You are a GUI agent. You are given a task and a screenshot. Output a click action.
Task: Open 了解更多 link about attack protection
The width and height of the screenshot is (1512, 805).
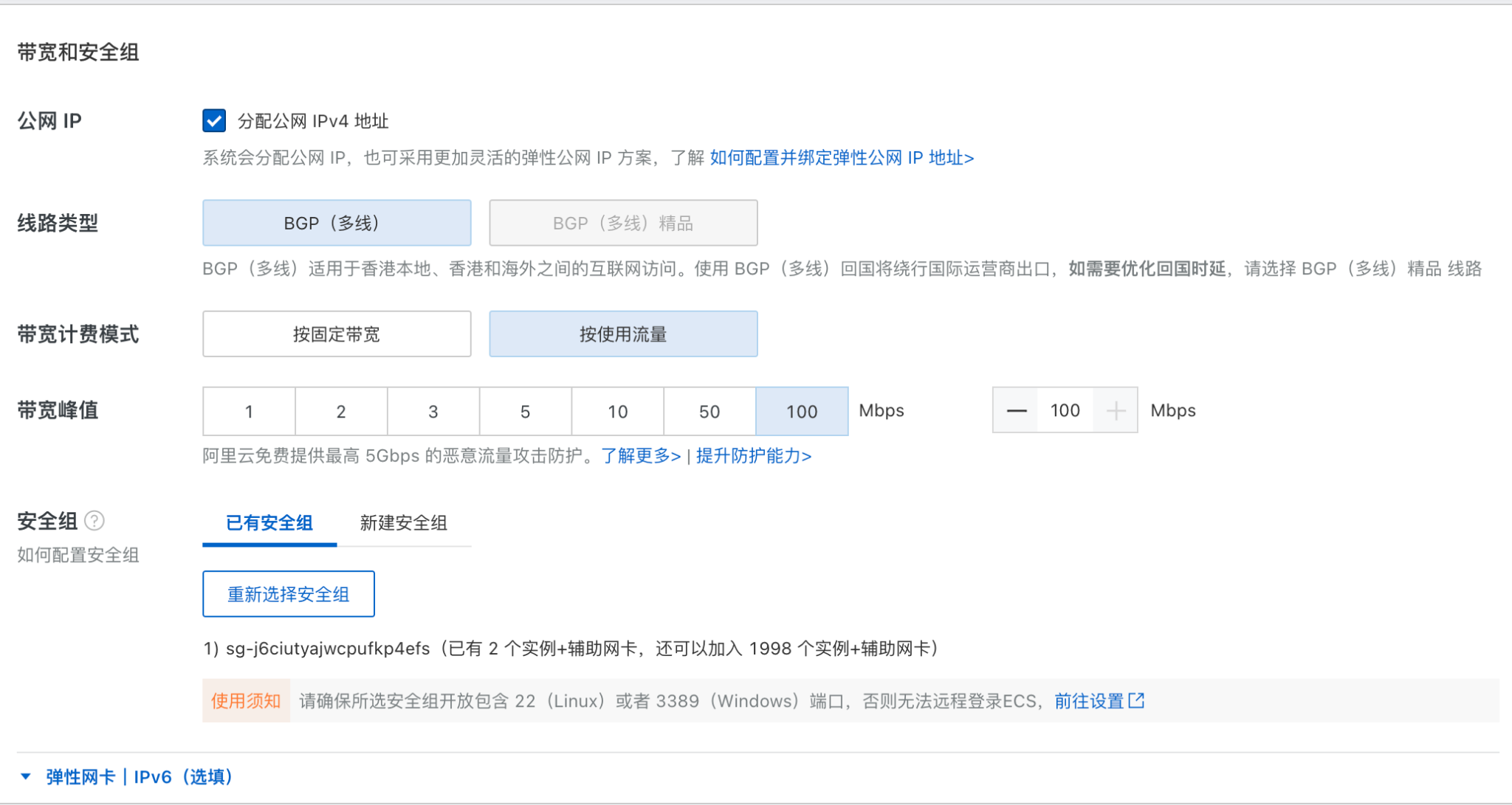641,456
